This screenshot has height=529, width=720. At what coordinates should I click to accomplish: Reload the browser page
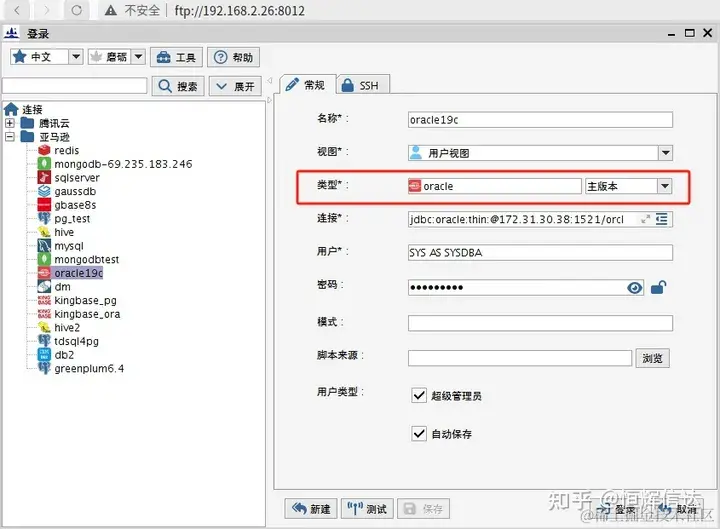point(77,10)
